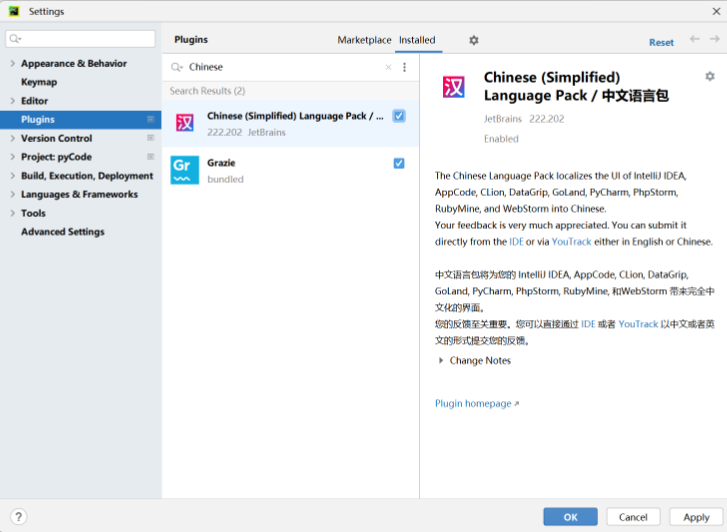Image resolution: width=727 pixels, height=532 pixels.
Task: Navigate forward with the right arrow icon
Action: click(x=714, y=39)
